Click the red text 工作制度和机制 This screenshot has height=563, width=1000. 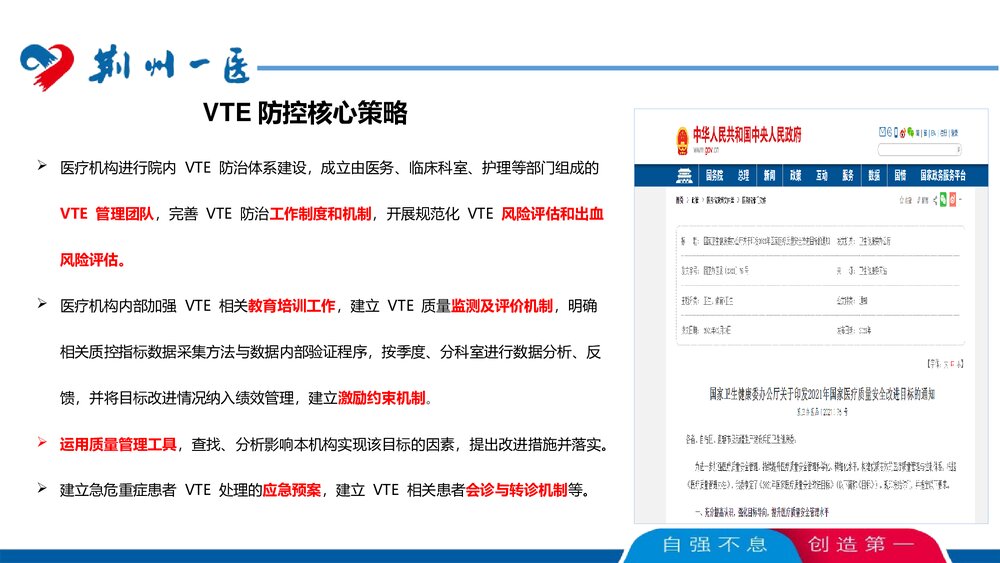pos(320,214)
